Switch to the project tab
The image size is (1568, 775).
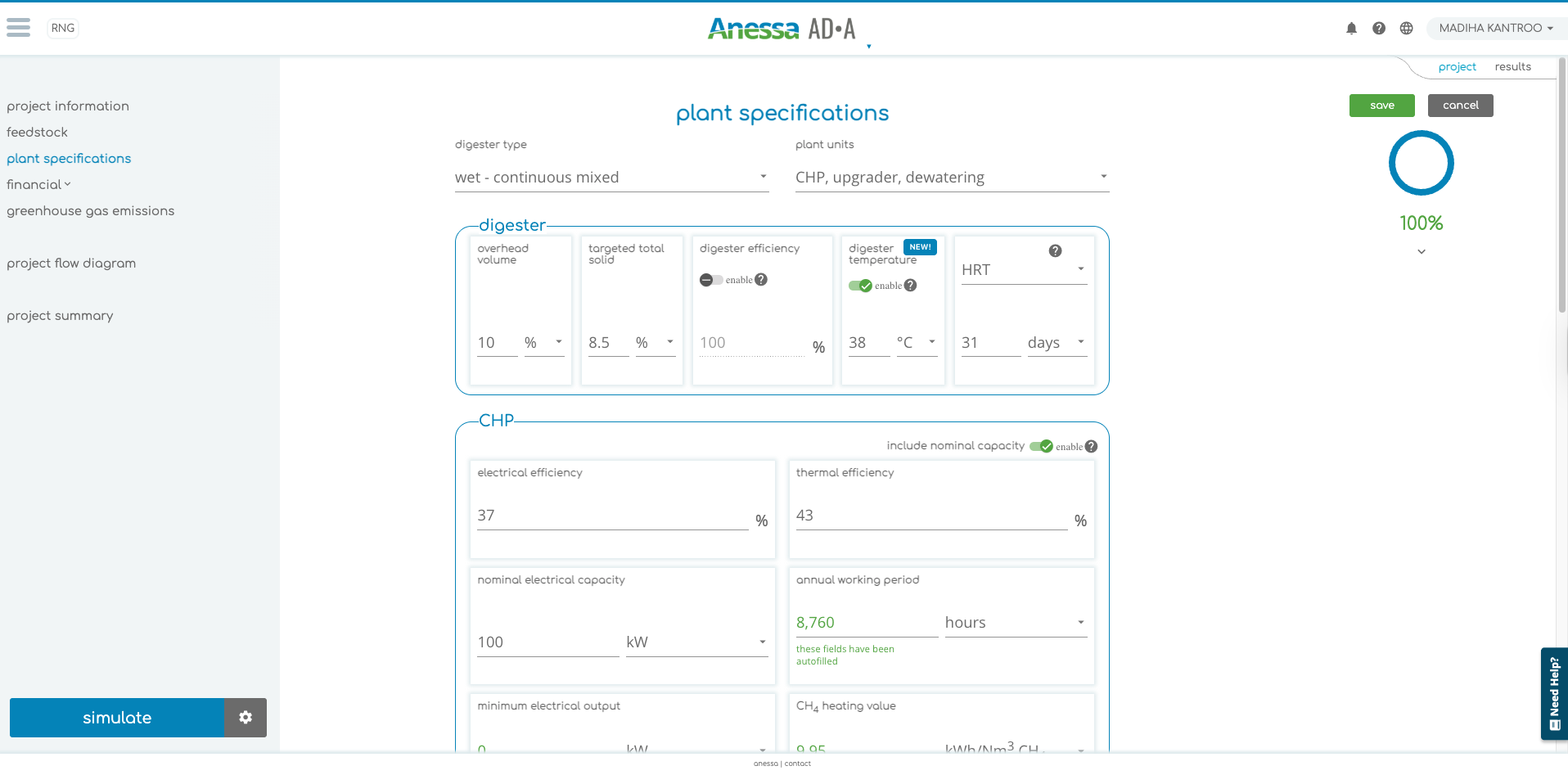[x=1457, y=67]
